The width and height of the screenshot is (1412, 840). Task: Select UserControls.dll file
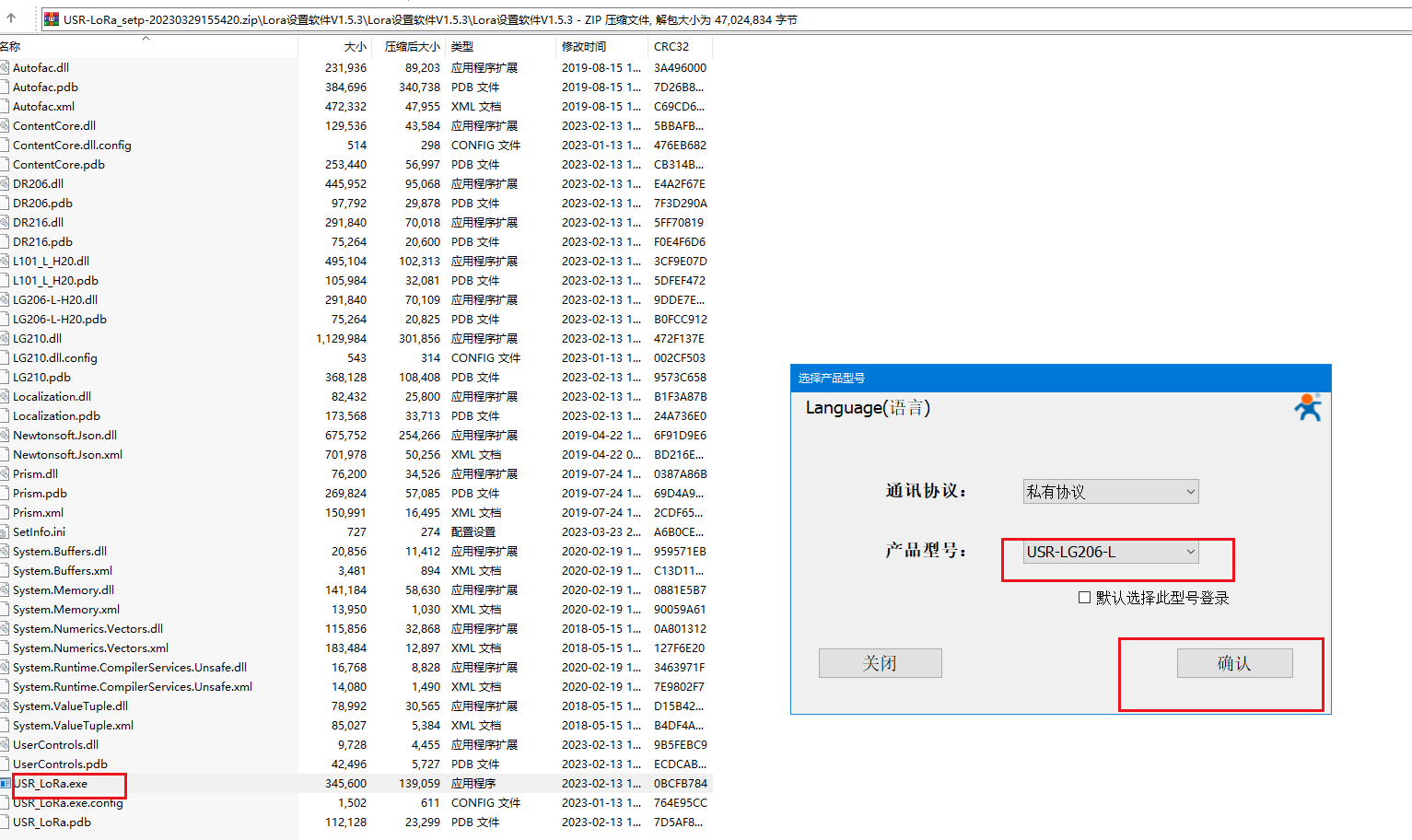point(55,745)
